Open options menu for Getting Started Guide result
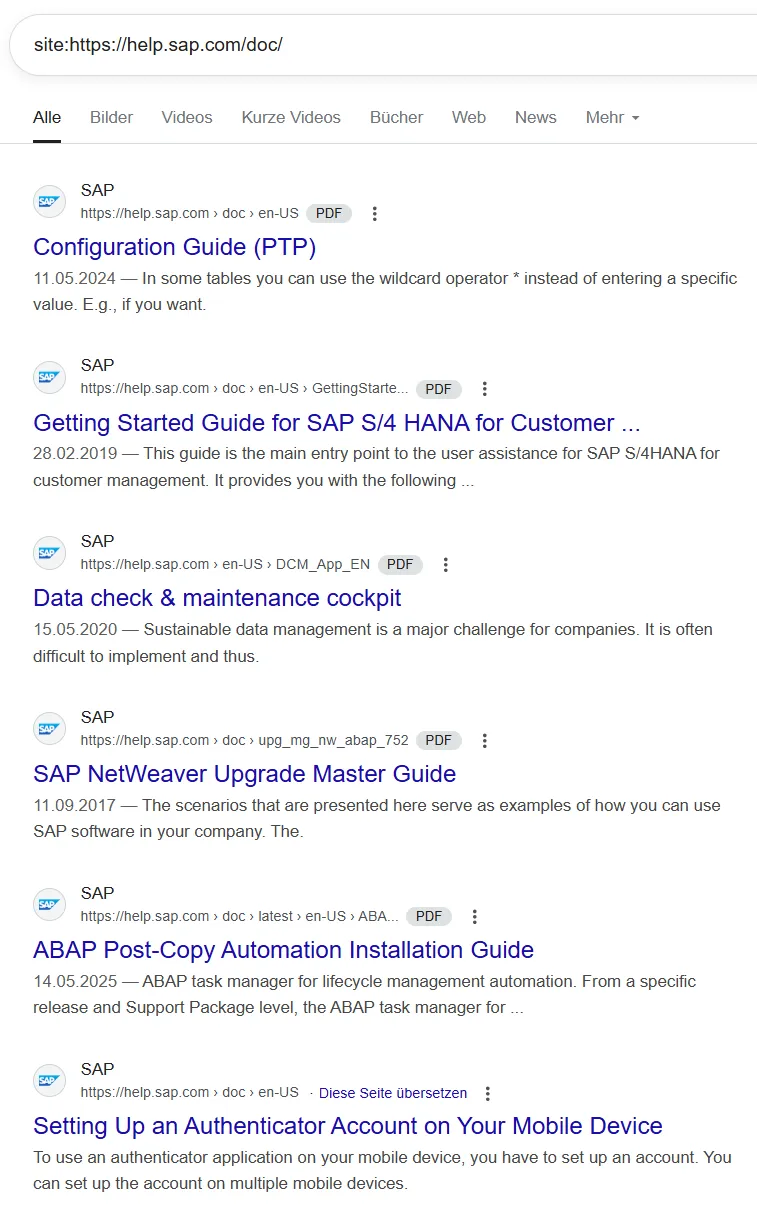Viewport: 757px width, 1213px height. tap(484, 389)
